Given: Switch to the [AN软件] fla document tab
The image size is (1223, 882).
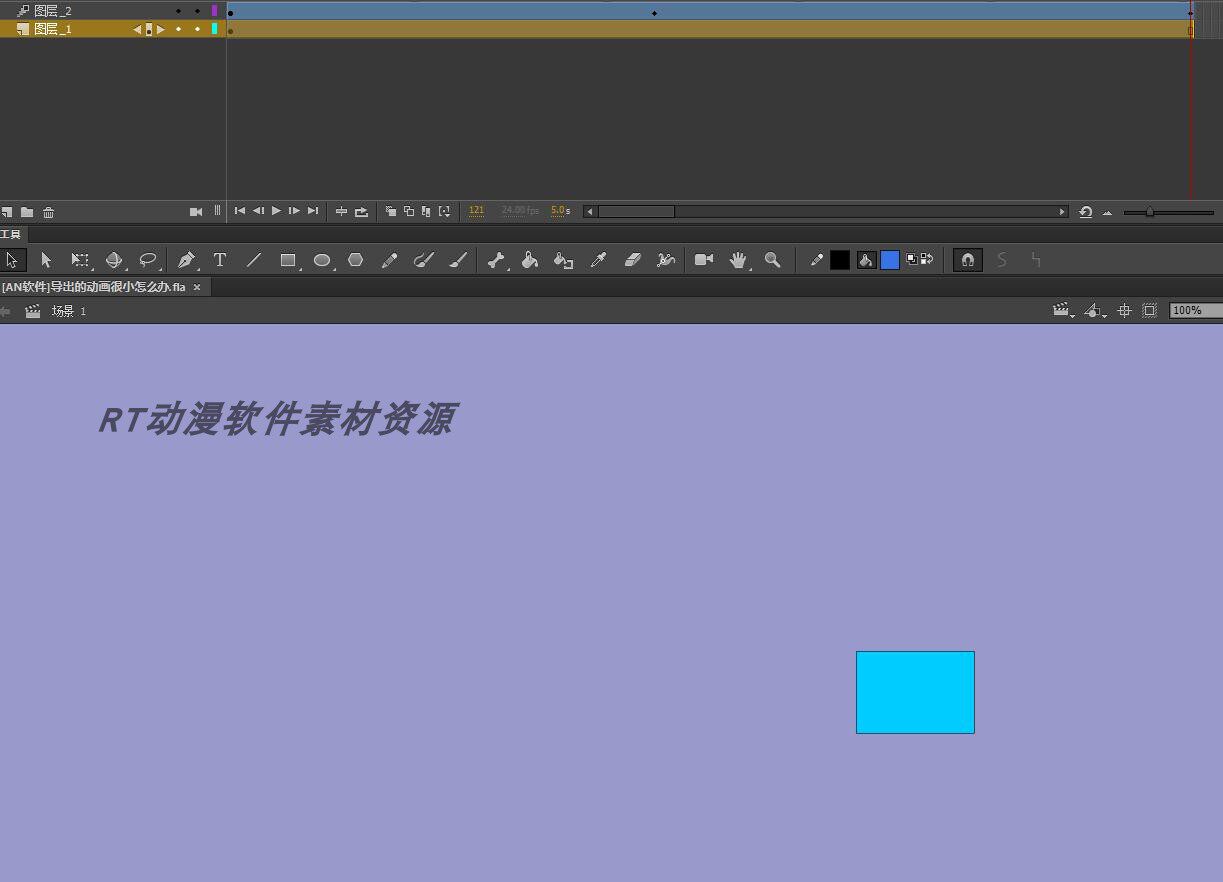Looking at the screenshot, I should coord(94,287).
